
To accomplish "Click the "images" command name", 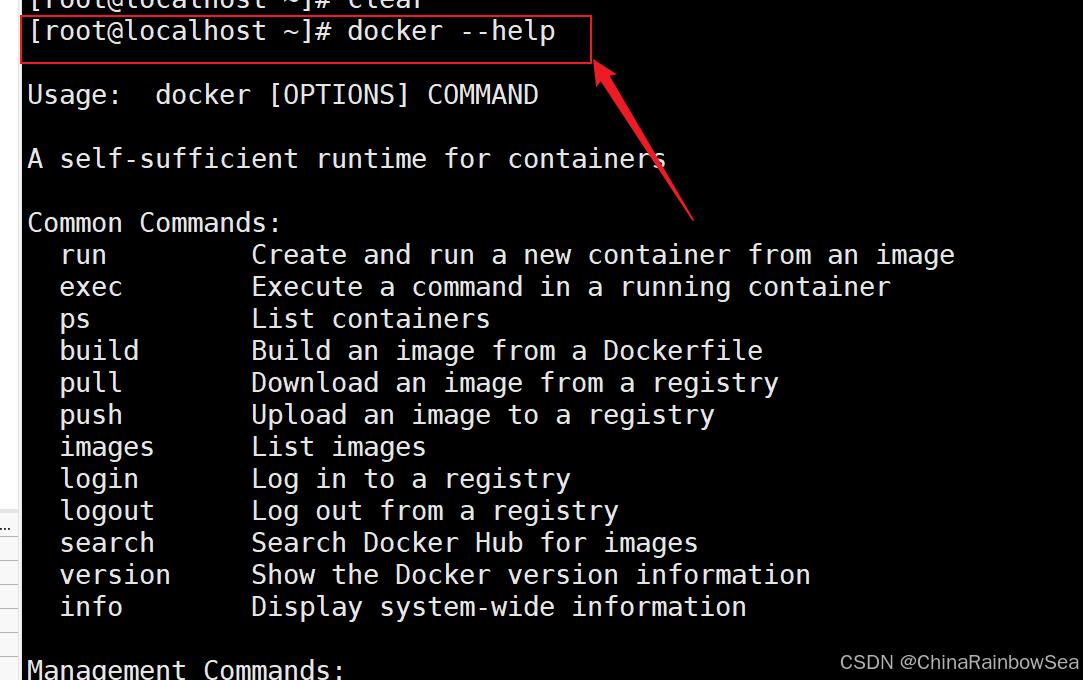I will click(107, 447).
